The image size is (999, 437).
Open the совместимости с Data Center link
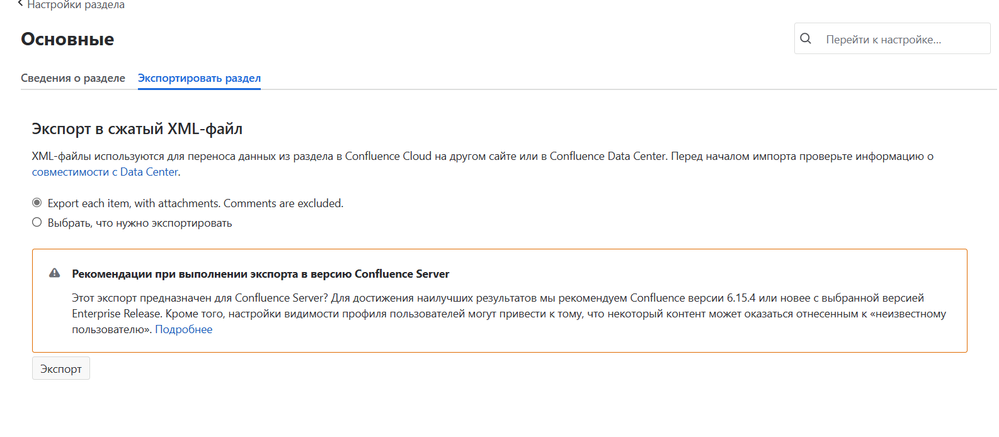(105, 172)
